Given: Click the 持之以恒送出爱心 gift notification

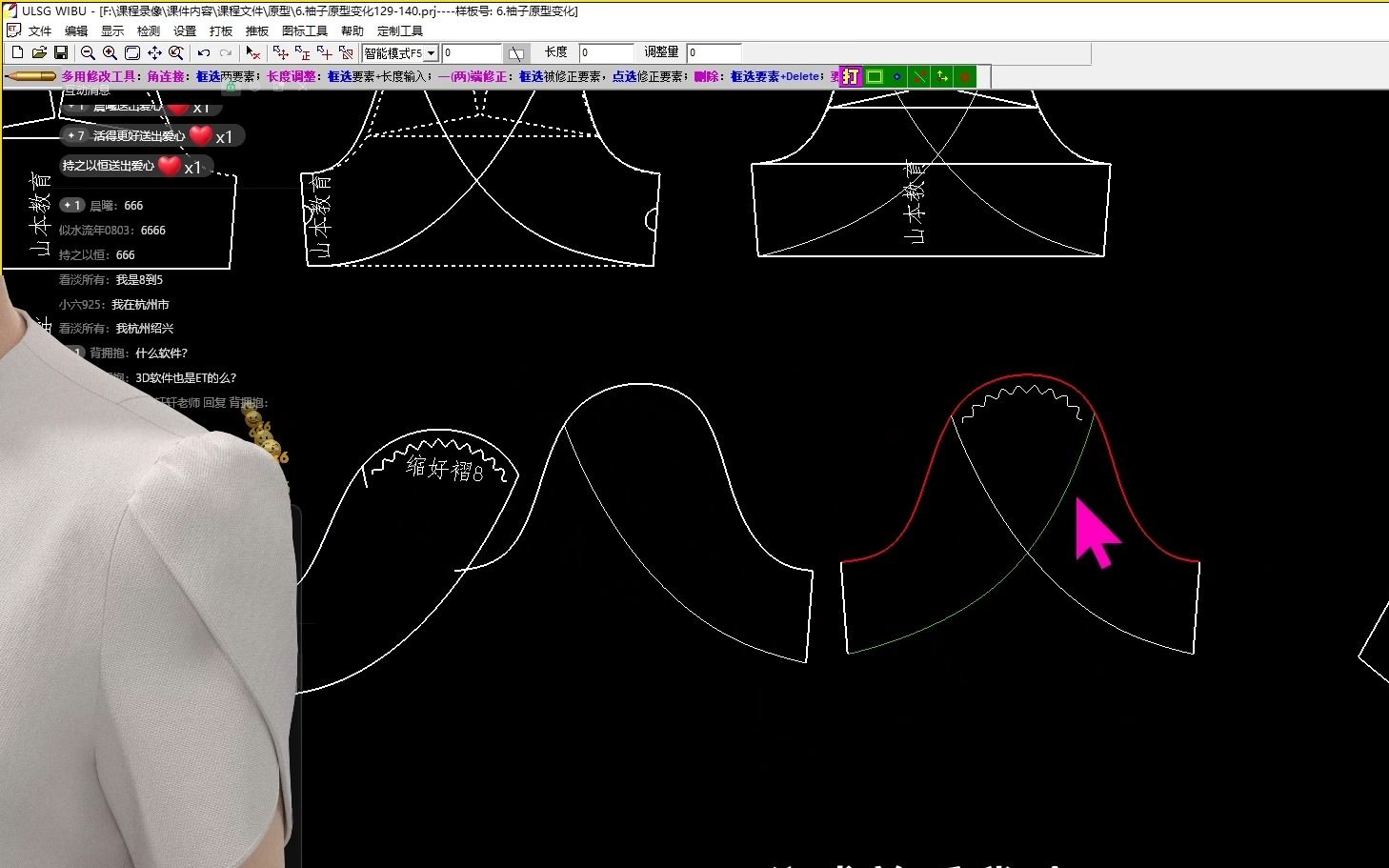Looking at the screenshot, I should 136,166.
